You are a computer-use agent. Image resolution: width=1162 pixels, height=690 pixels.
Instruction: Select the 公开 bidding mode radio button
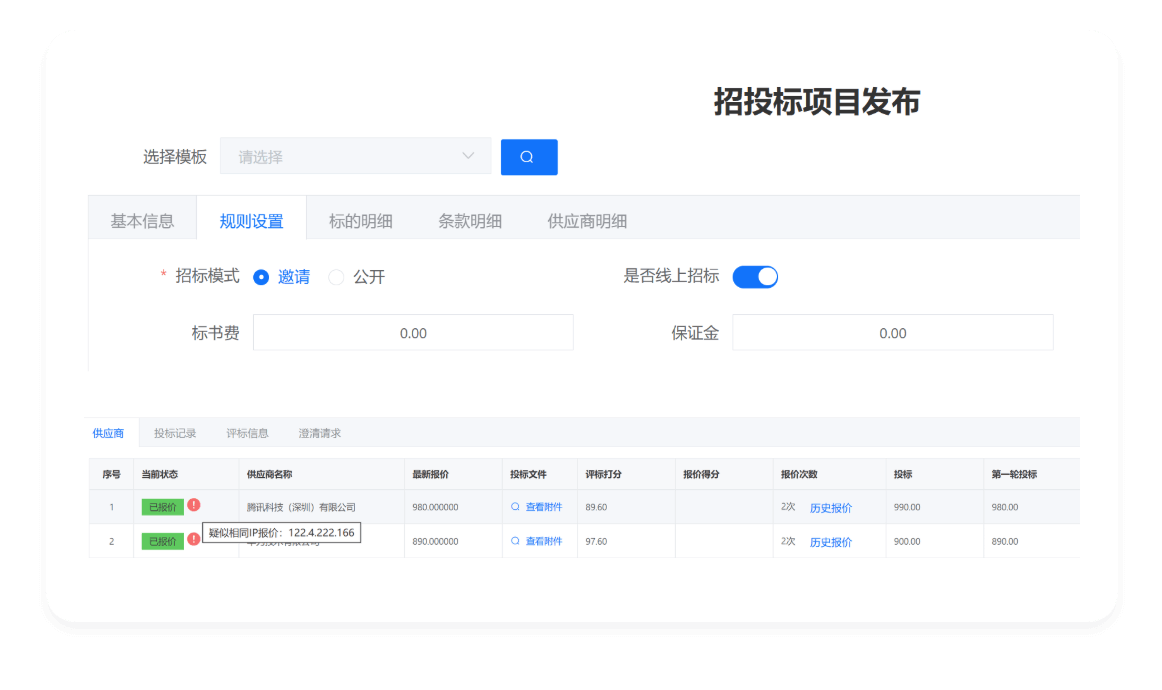(336, 276)
